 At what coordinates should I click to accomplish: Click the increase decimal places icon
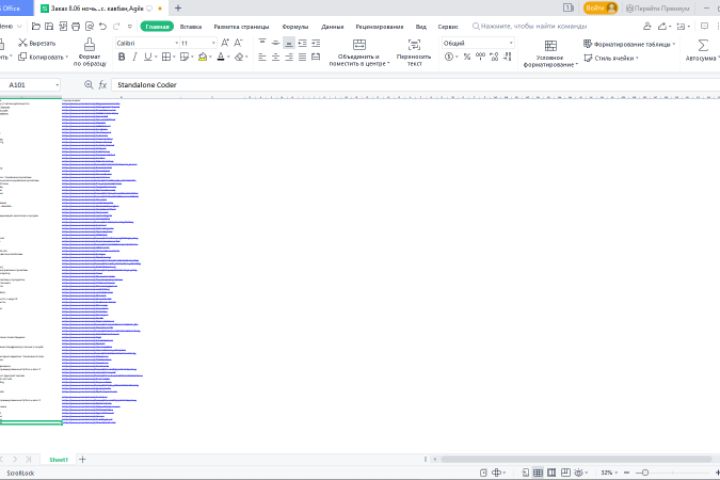click(x=494, y=56)
